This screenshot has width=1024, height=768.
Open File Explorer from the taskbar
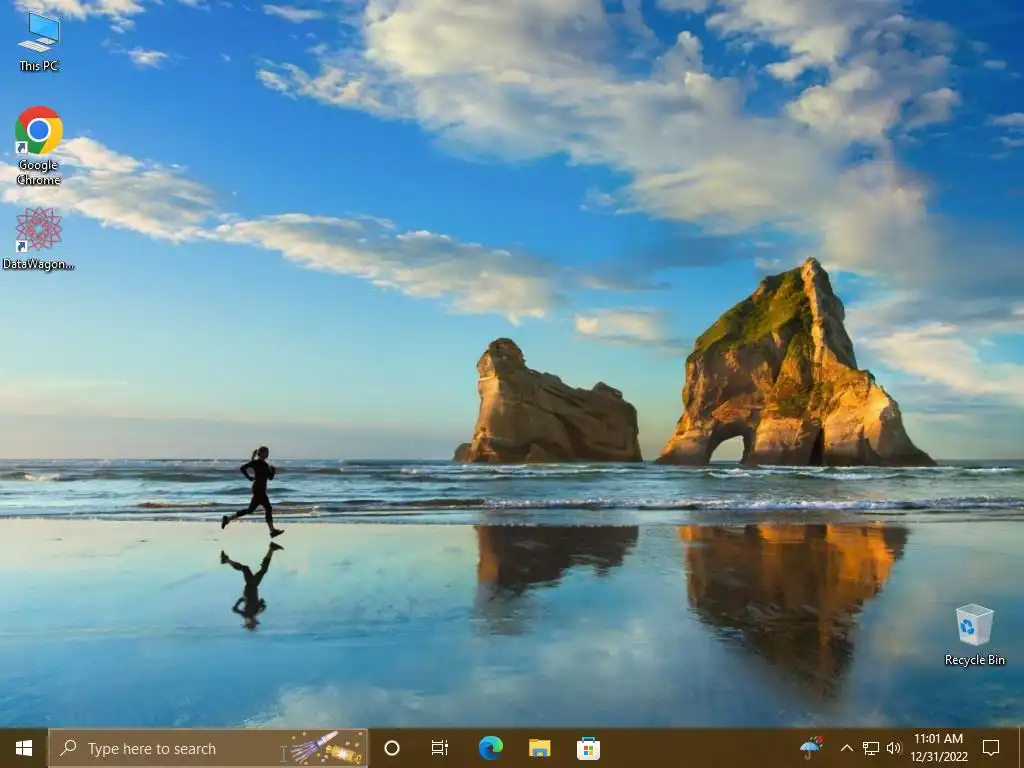pos(539,748)
